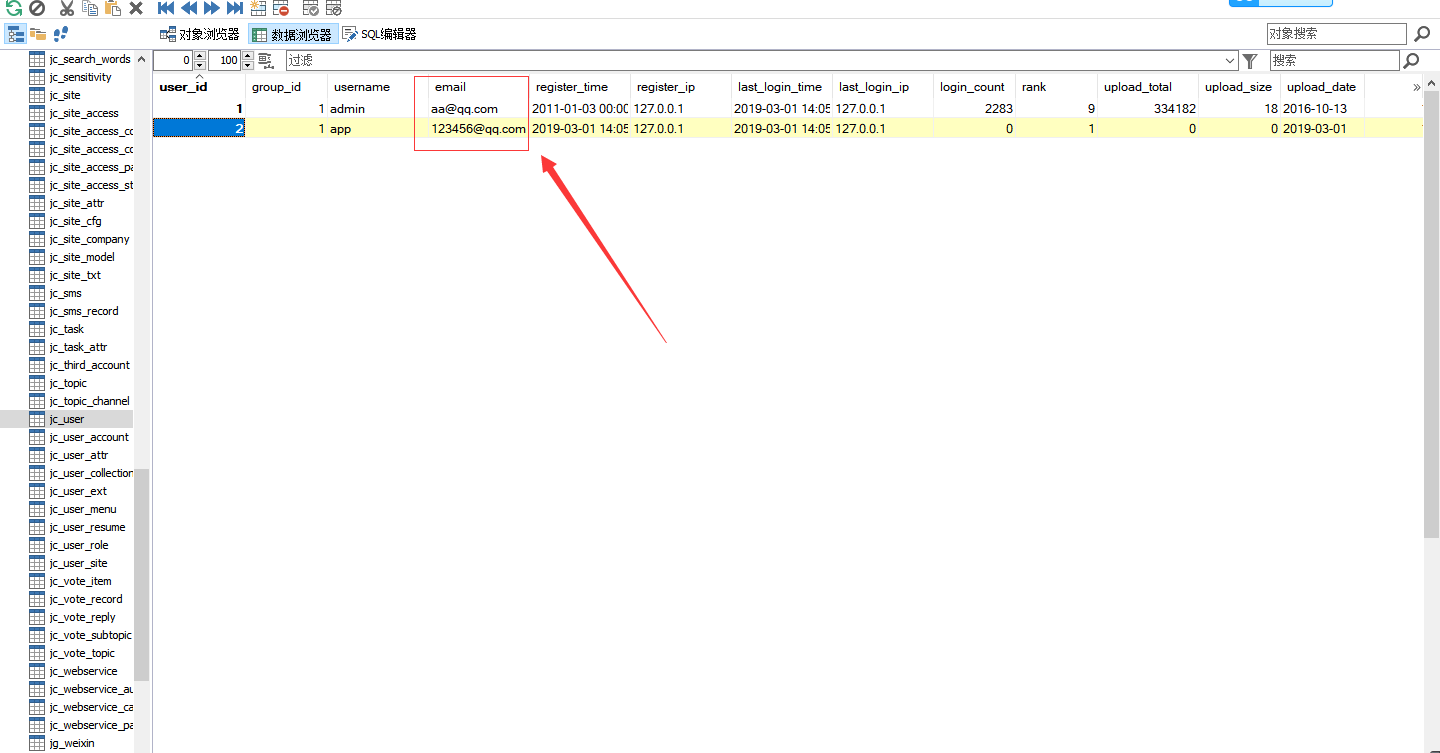
Task: Click the offset field showing 0
Action: [x=173, y=61]
